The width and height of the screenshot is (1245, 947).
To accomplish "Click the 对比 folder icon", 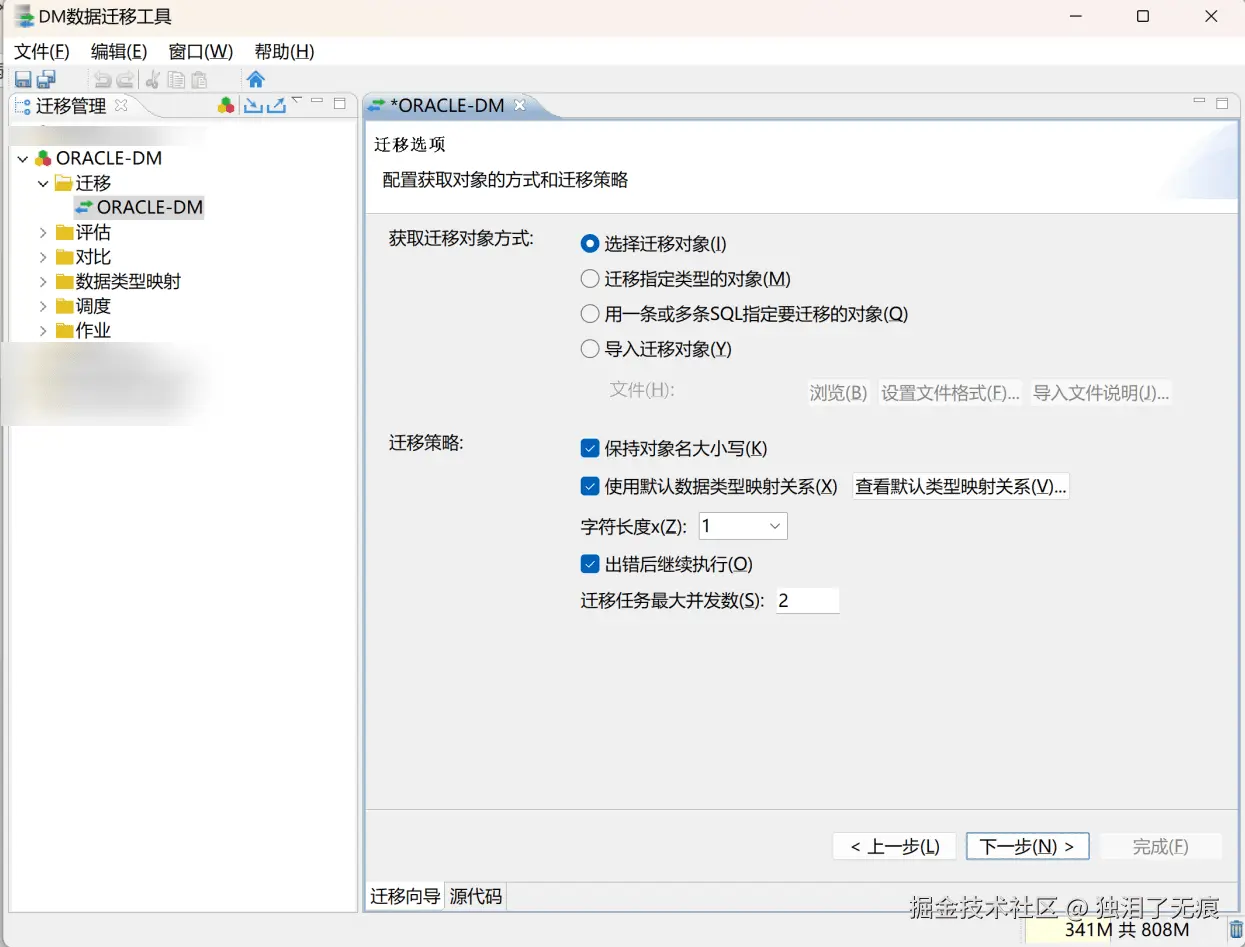I will click(64, 257).
